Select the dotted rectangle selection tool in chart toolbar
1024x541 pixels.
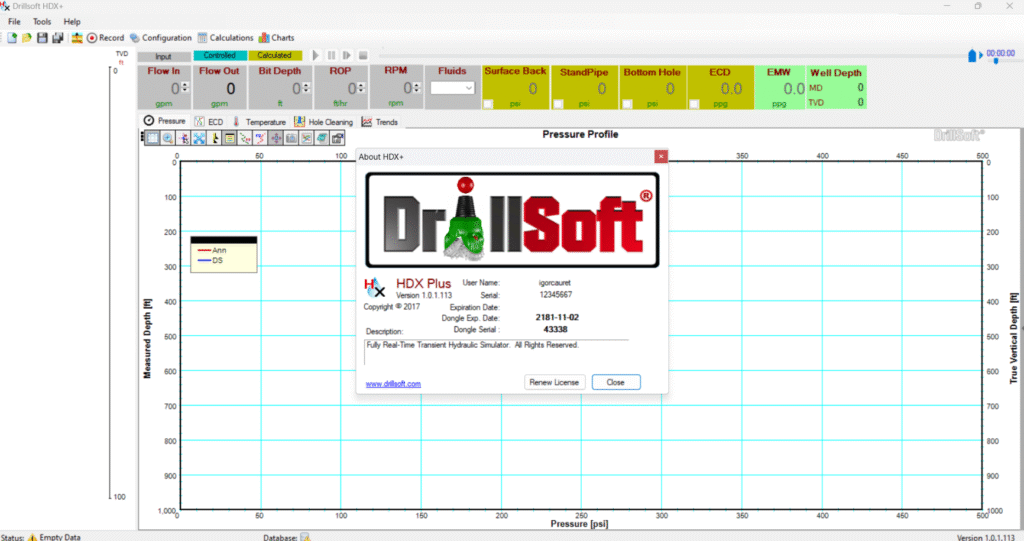coord(152,138)
